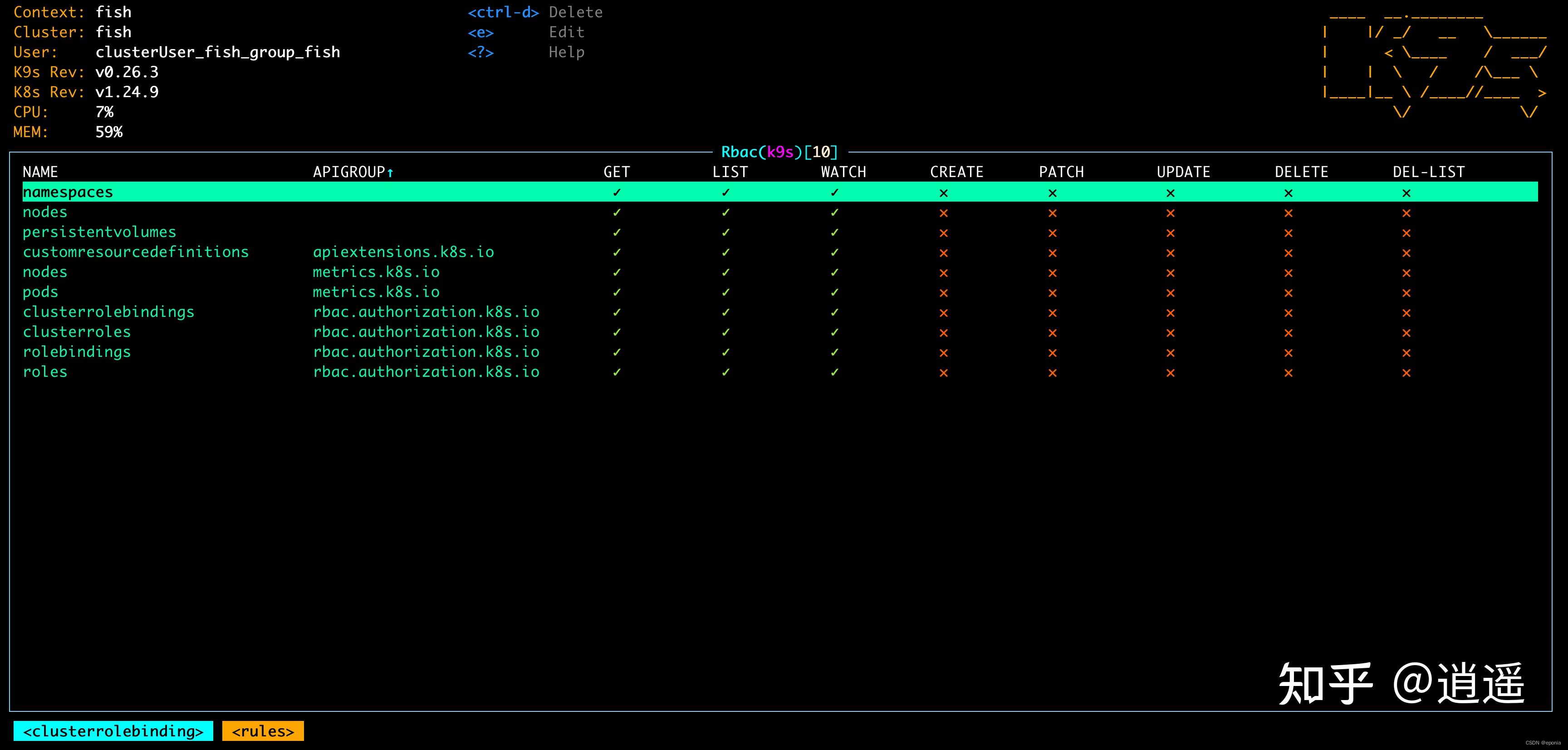Image resolution: width=1568 pixels, height=750 pixels.
Task: Select the clusterrolebinding breadcrumb
Action: pos(113,731)
